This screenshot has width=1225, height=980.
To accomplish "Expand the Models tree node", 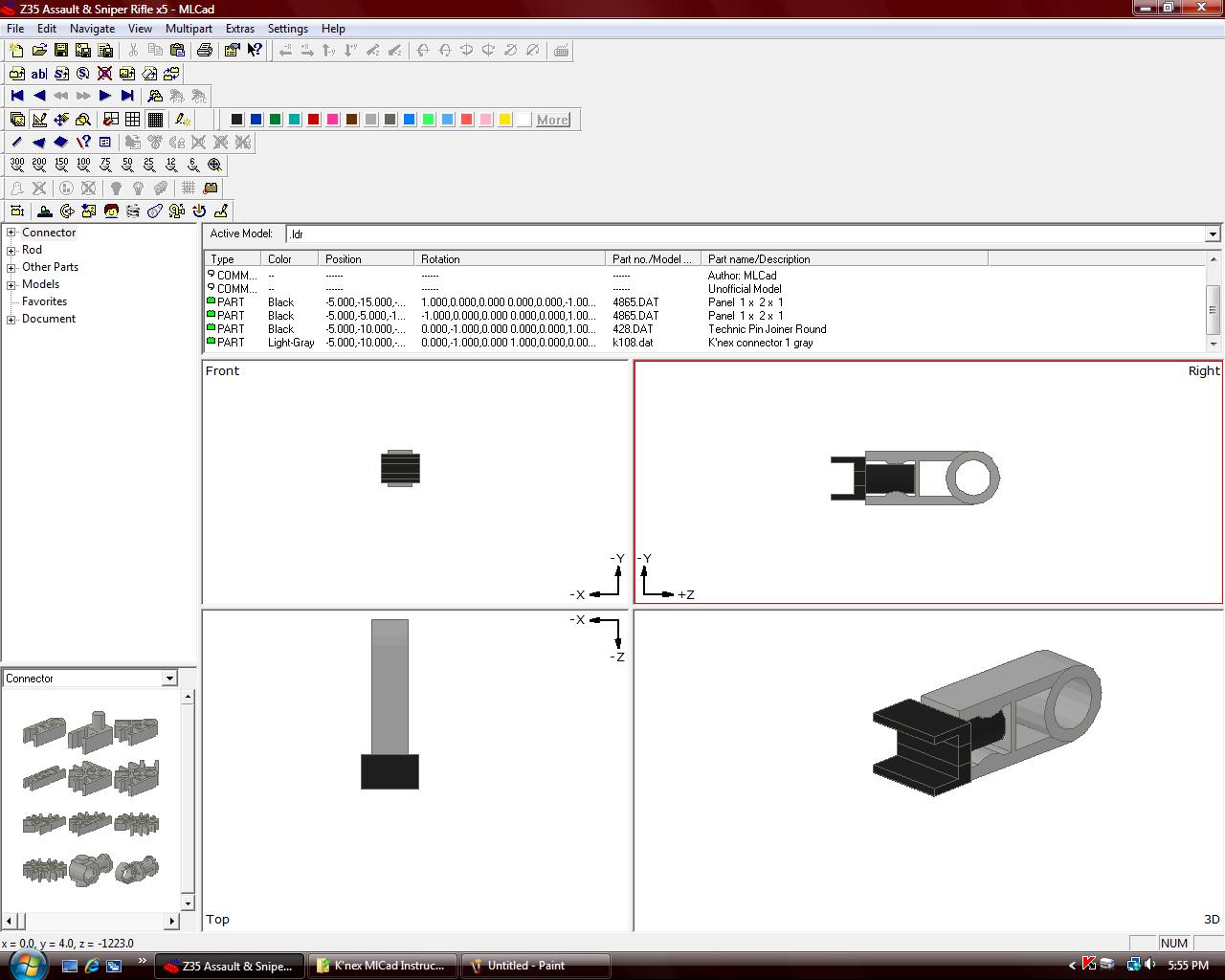I will click(11, 284).
